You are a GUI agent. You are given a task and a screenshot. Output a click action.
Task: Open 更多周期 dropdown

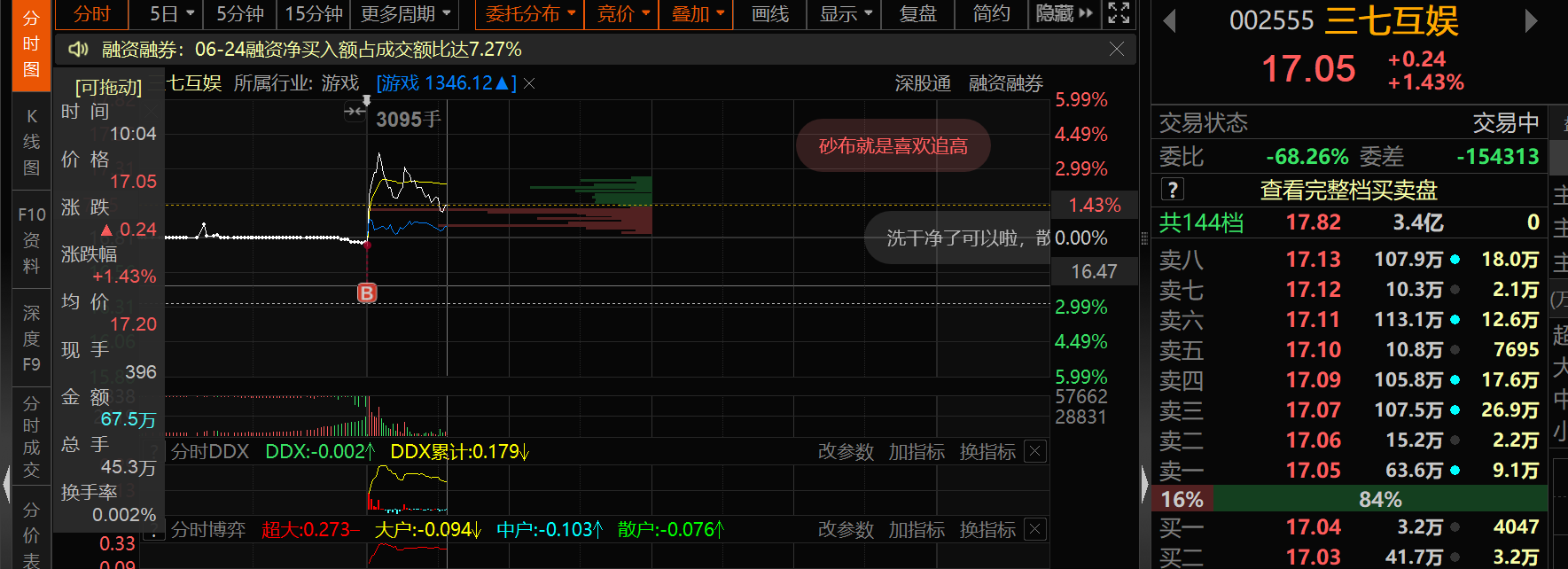405,14
